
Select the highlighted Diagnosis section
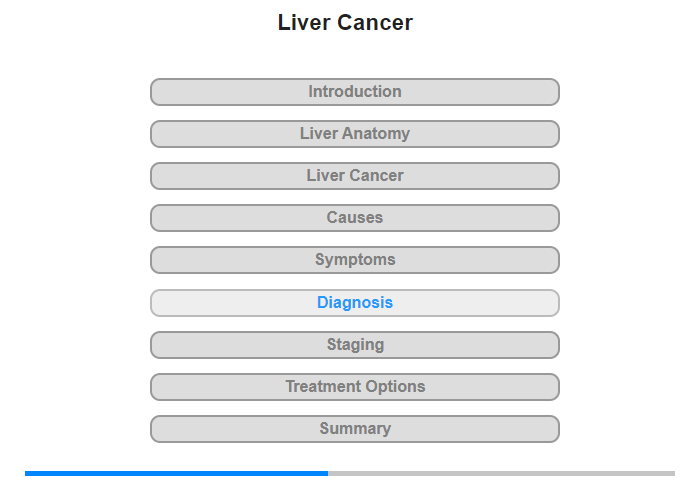pos(355,303)
